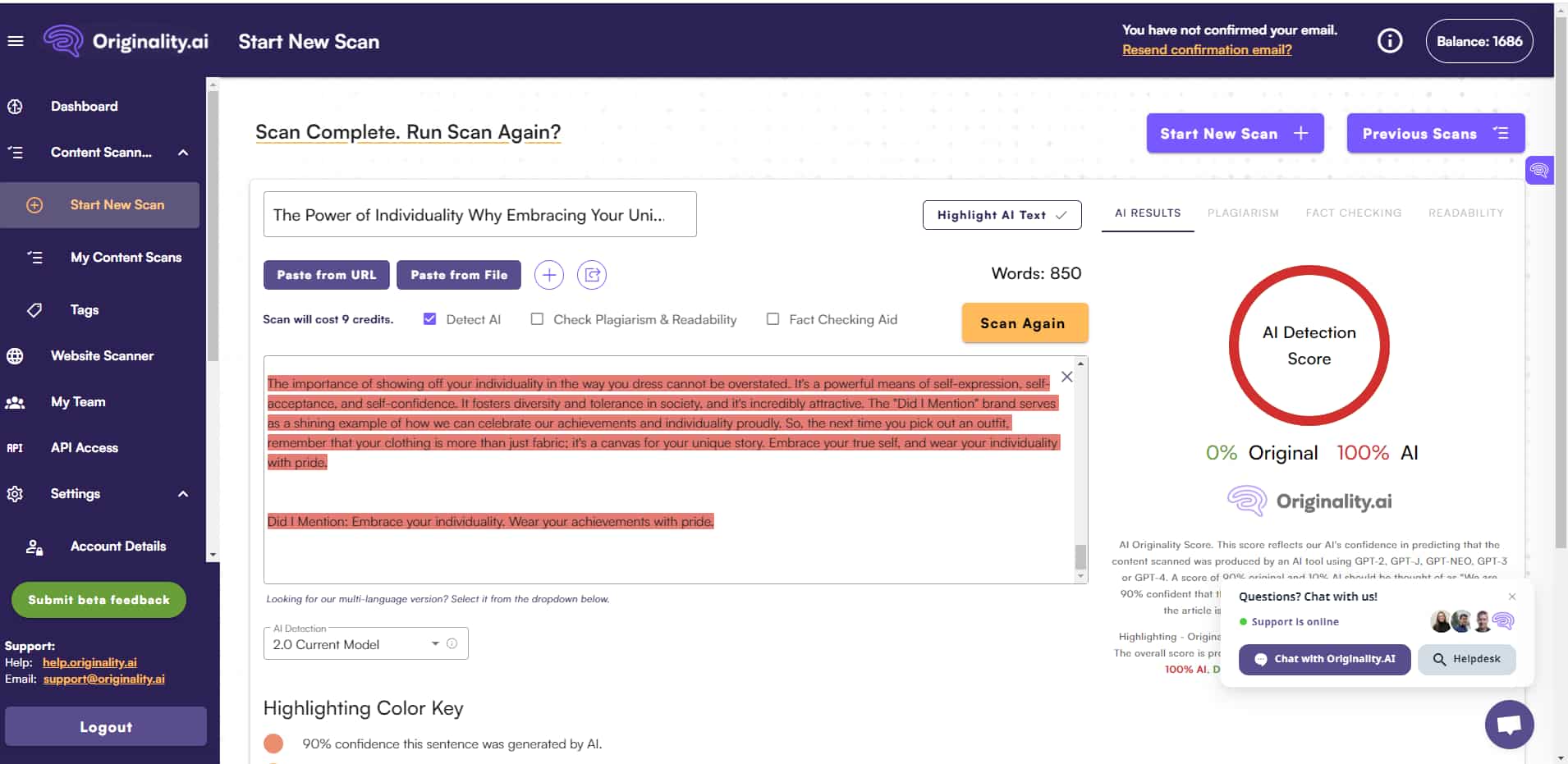
Task: Open Previous Scans
Action: (x=1435, y=134)
